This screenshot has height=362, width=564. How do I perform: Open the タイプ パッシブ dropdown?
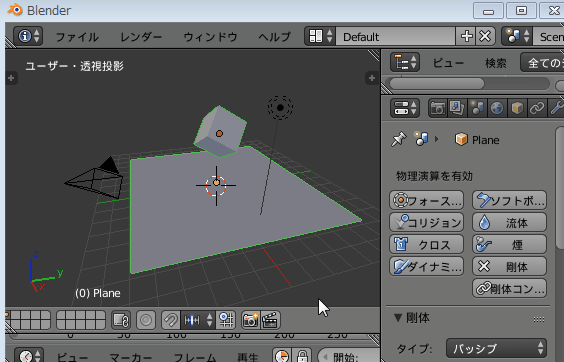click(x=496, y=348)
